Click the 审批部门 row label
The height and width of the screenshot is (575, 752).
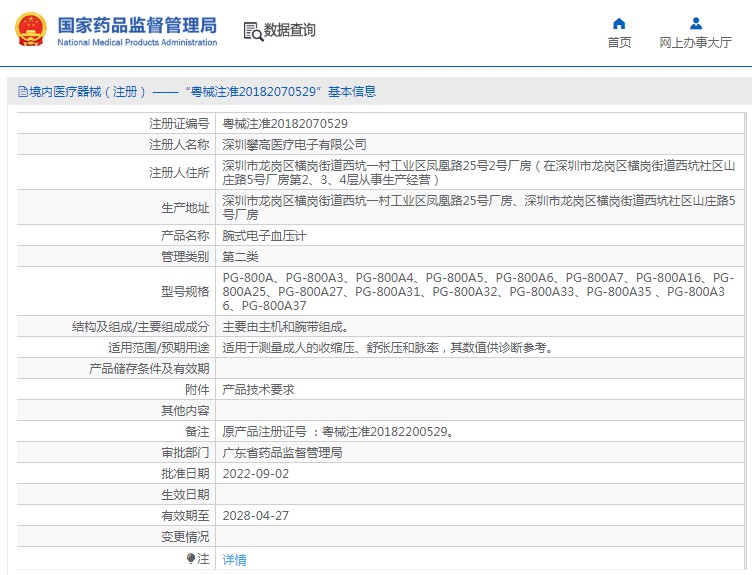[185, 452]
